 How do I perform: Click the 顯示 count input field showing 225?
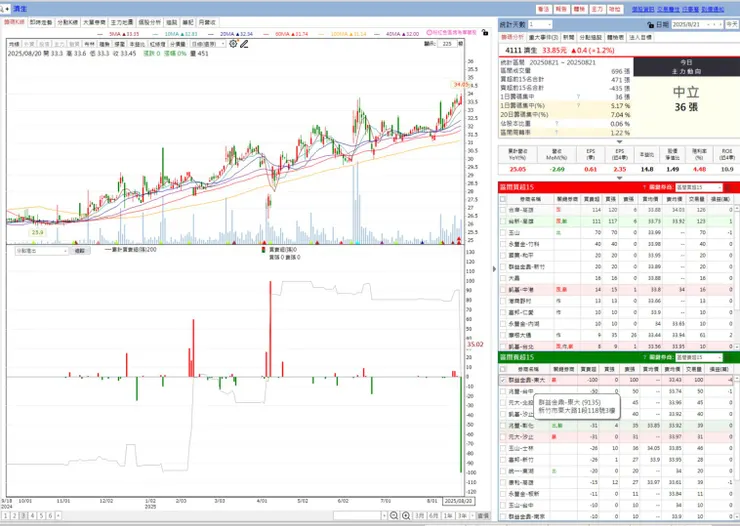point(447,44)
